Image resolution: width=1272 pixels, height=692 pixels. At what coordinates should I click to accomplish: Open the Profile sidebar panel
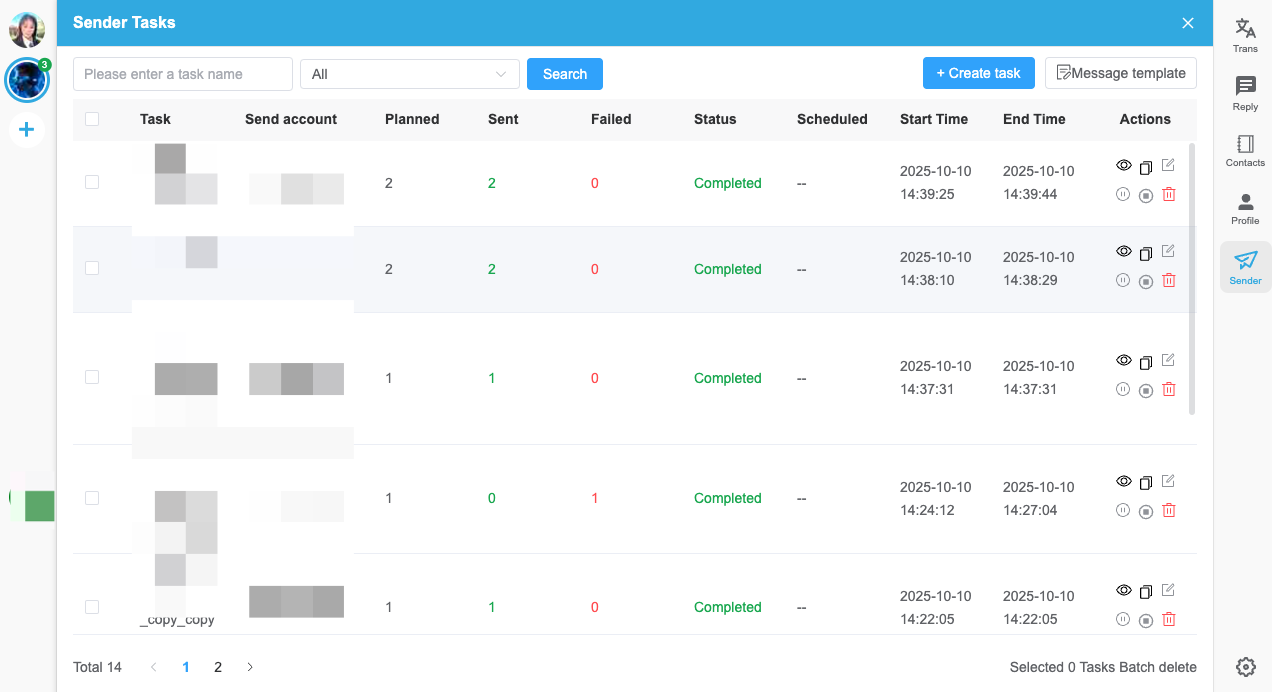click(x=1245, y=208)
